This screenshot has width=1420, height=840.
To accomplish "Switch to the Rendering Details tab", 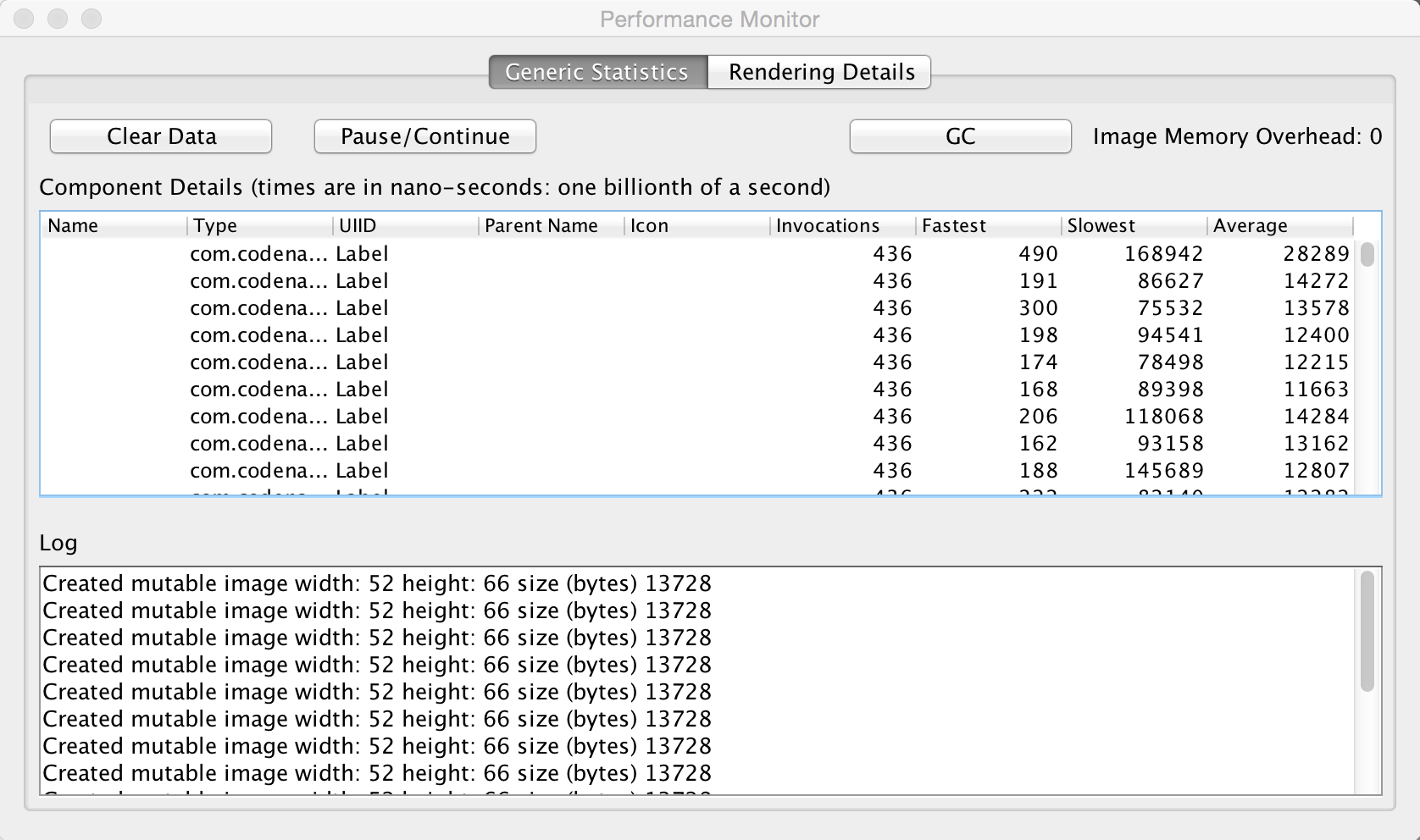I will [x=818, y=72].
